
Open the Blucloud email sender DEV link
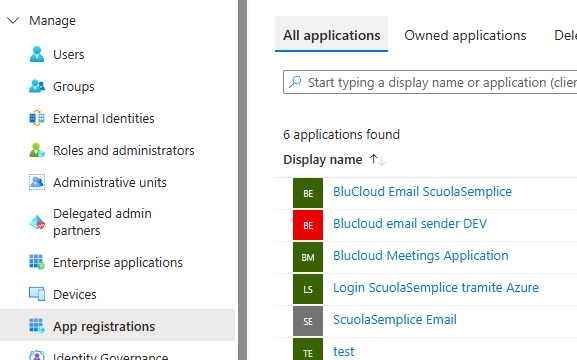[410, 224]
